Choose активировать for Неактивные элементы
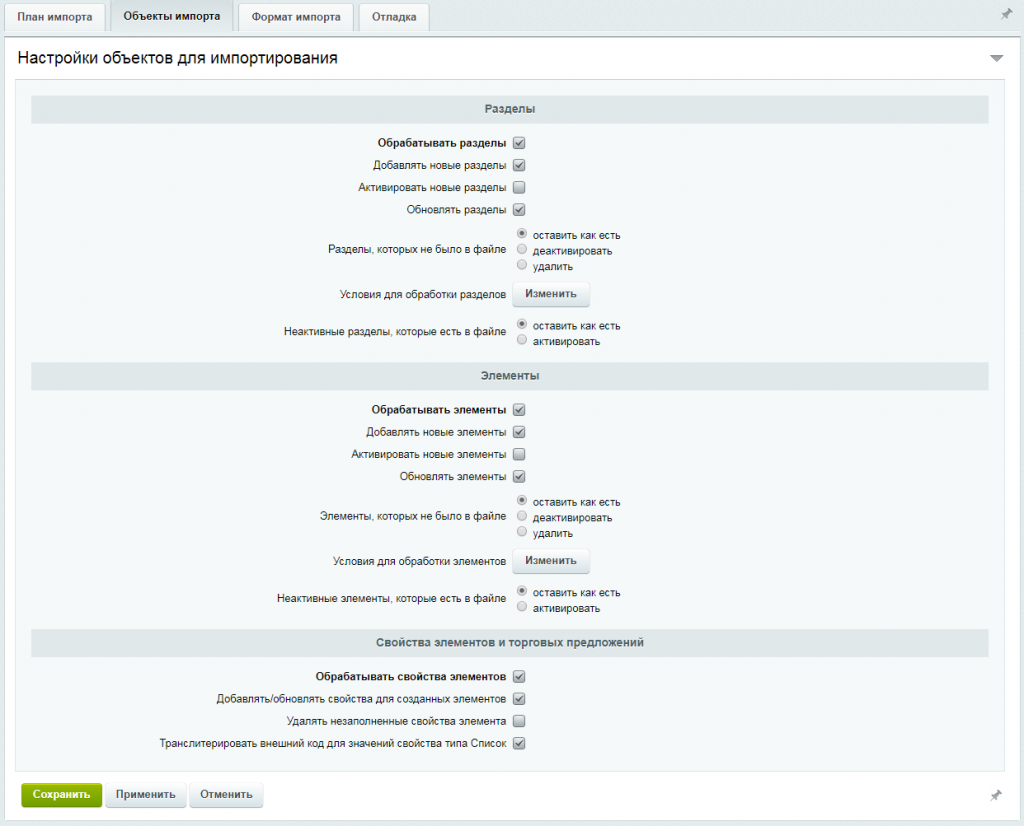Screen dimensions: 1024x826 coord(522,607)
